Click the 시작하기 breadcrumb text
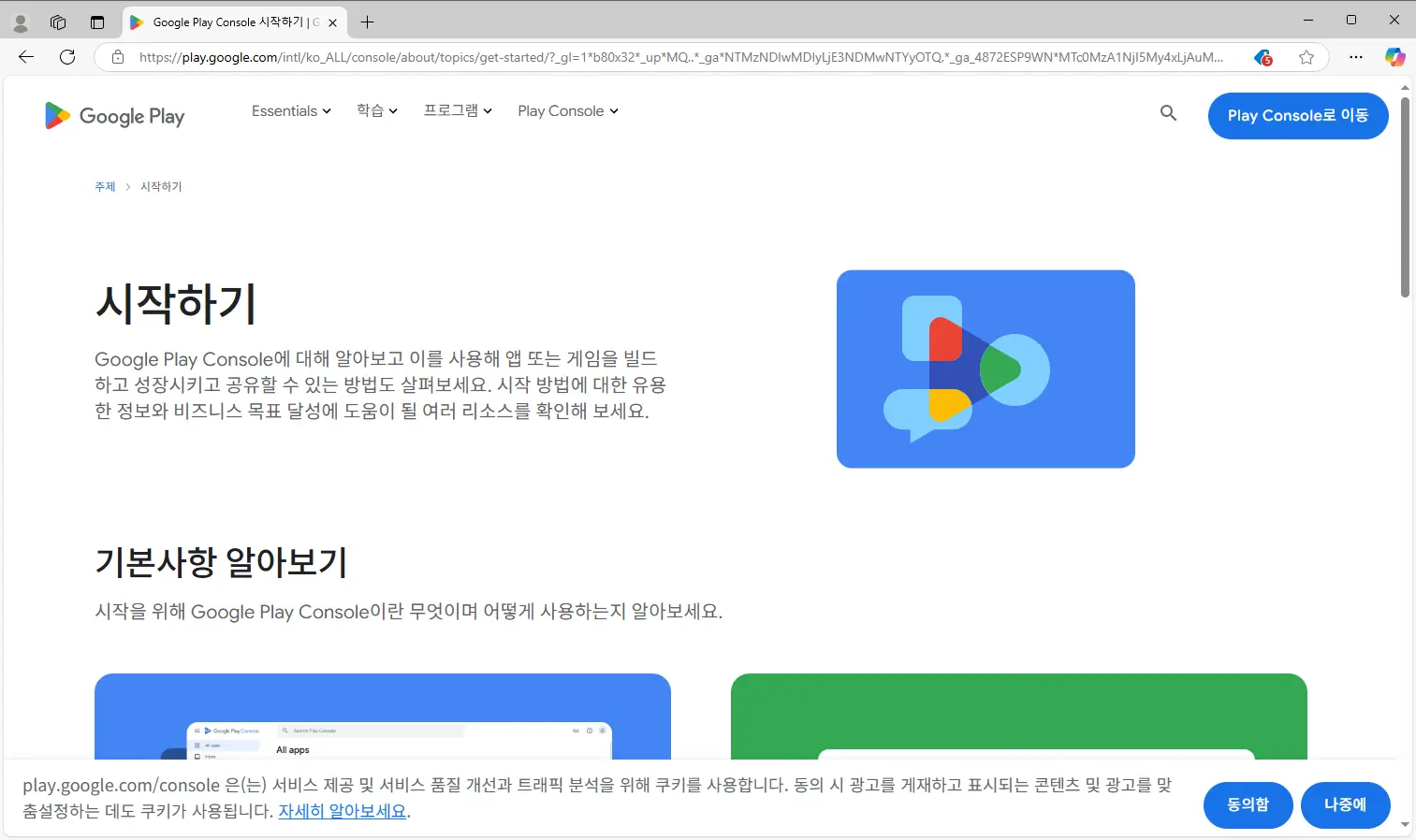The height and width of the screenshot is (840, 1416). 161,187
